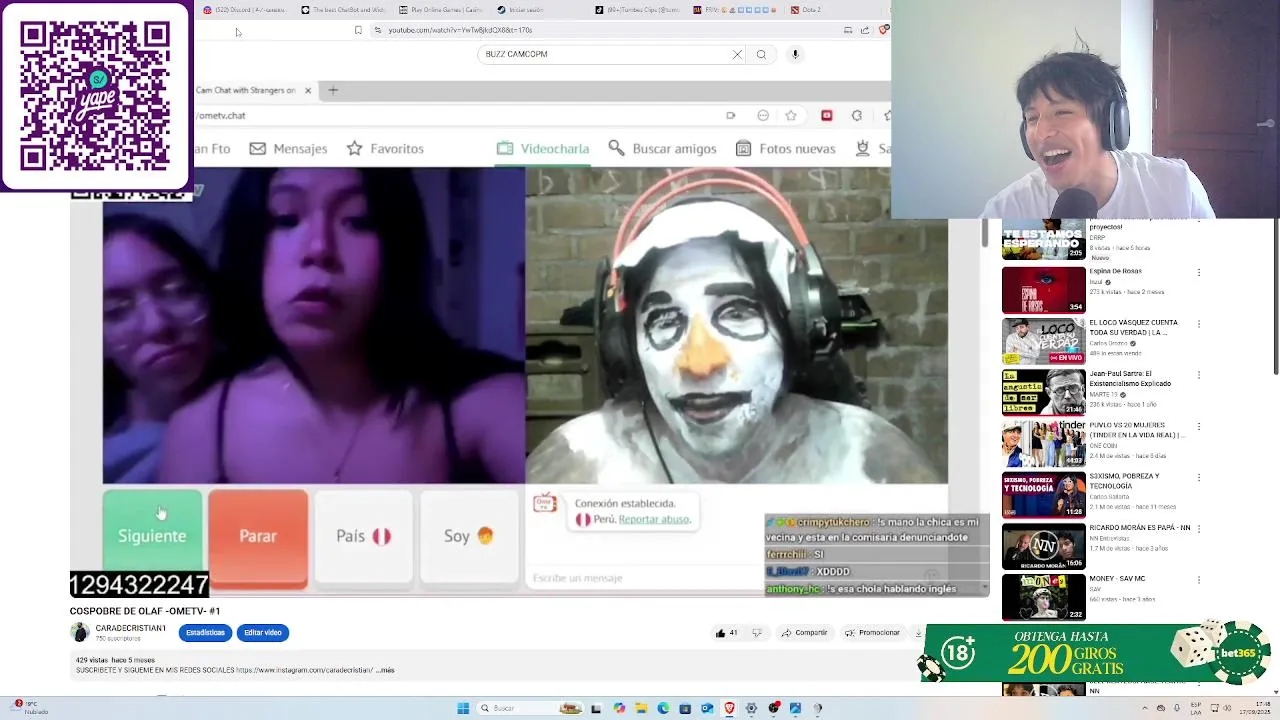Viewport: 1280px width, 720px height.
Task: Click the YouTube voice search microphone
Action: point(795,54)
